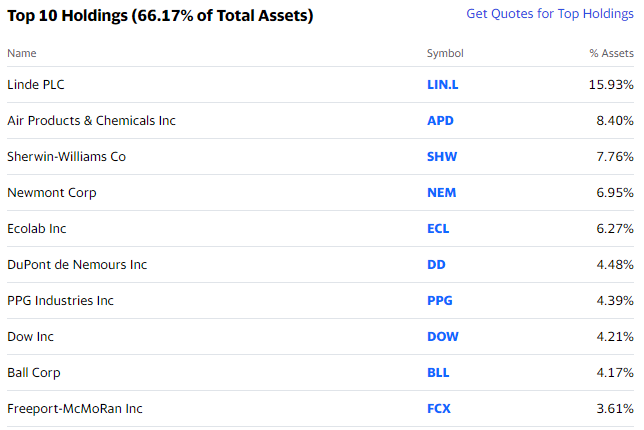644x430 pixels.
Task: Select the Freeport-McMoRan Inc name
Action: click(x=75, y=409)
